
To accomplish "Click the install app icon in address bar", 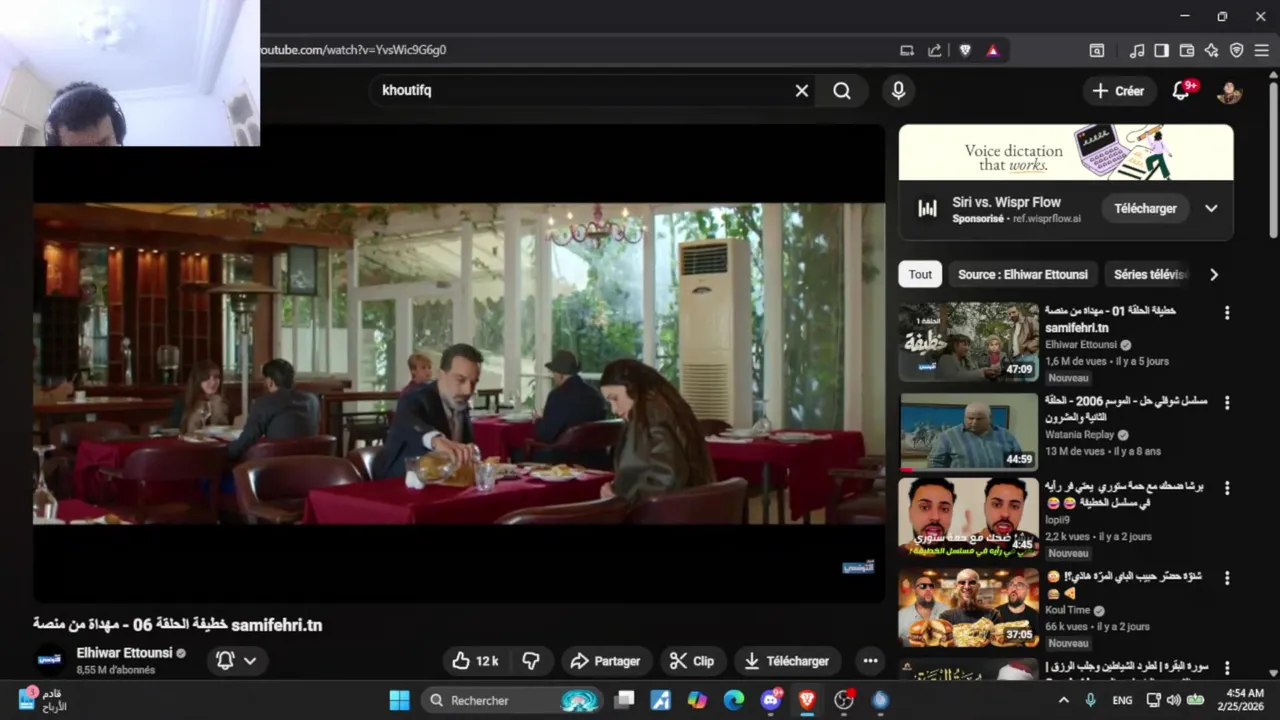I will click(x=907, y=50).
